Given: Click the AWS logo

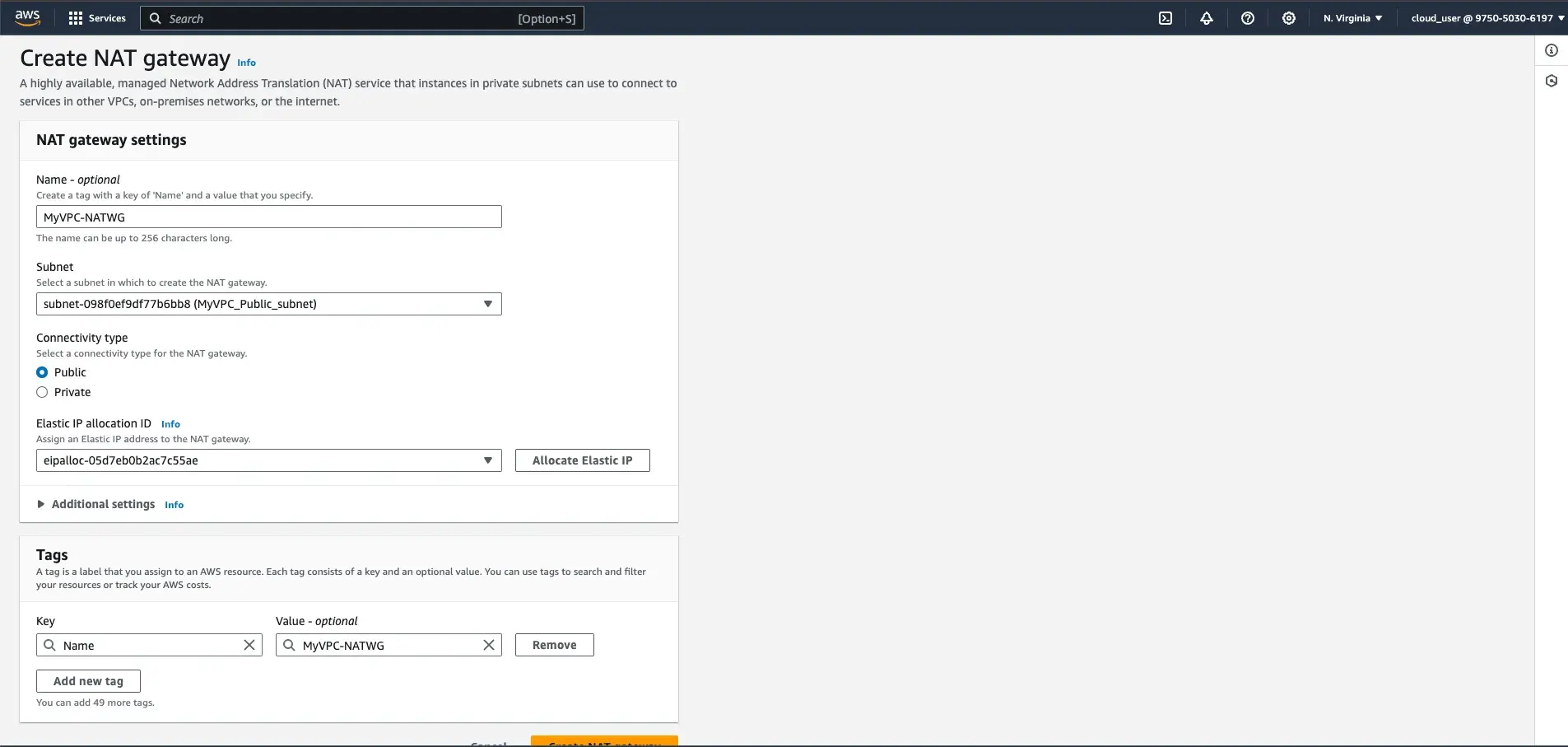Looking at the screenshot, I should pyautogui.click(x=27, y=17).
